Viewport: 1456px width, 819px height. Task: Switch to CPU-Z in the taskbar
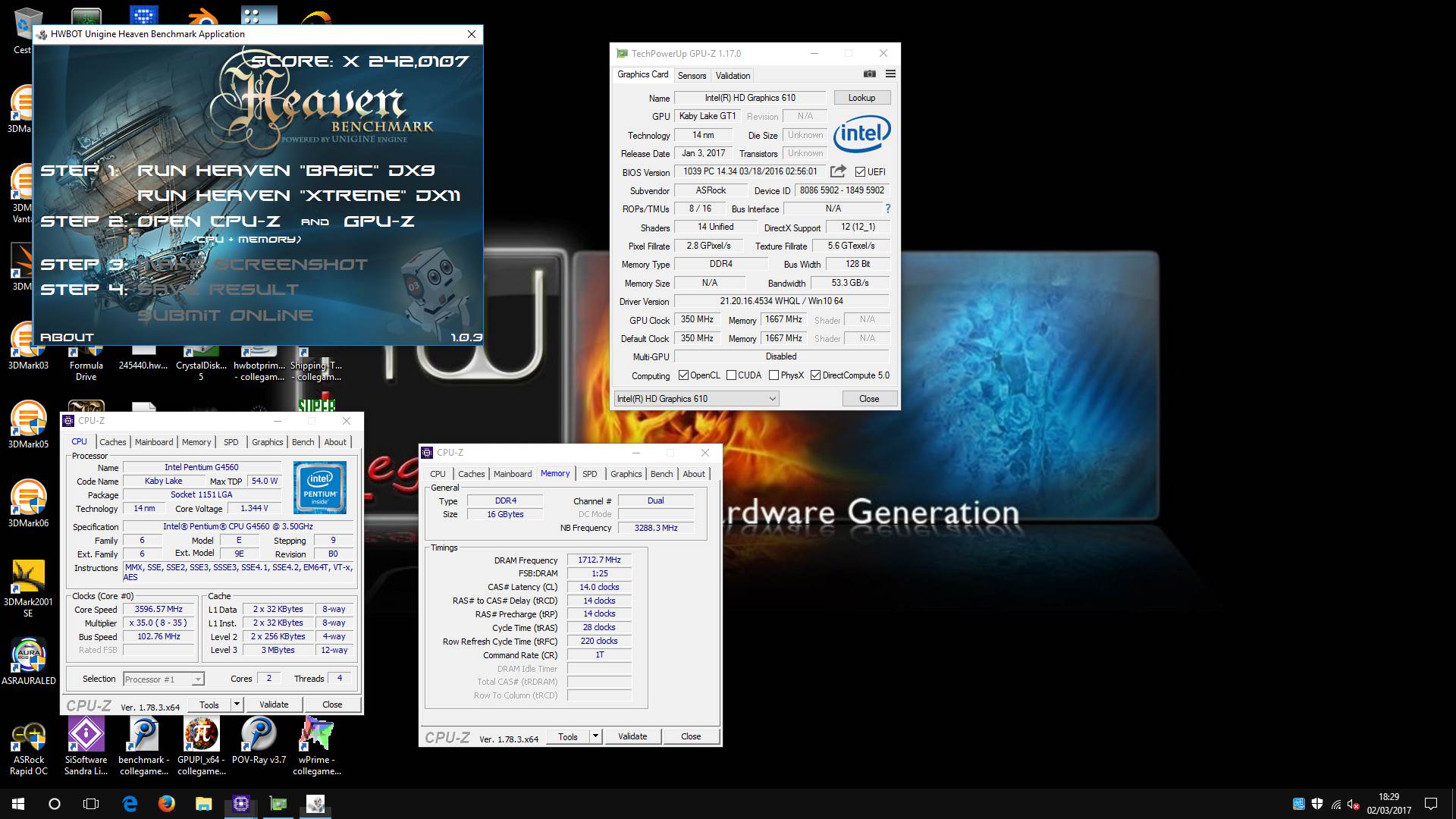tap(241, 804)
